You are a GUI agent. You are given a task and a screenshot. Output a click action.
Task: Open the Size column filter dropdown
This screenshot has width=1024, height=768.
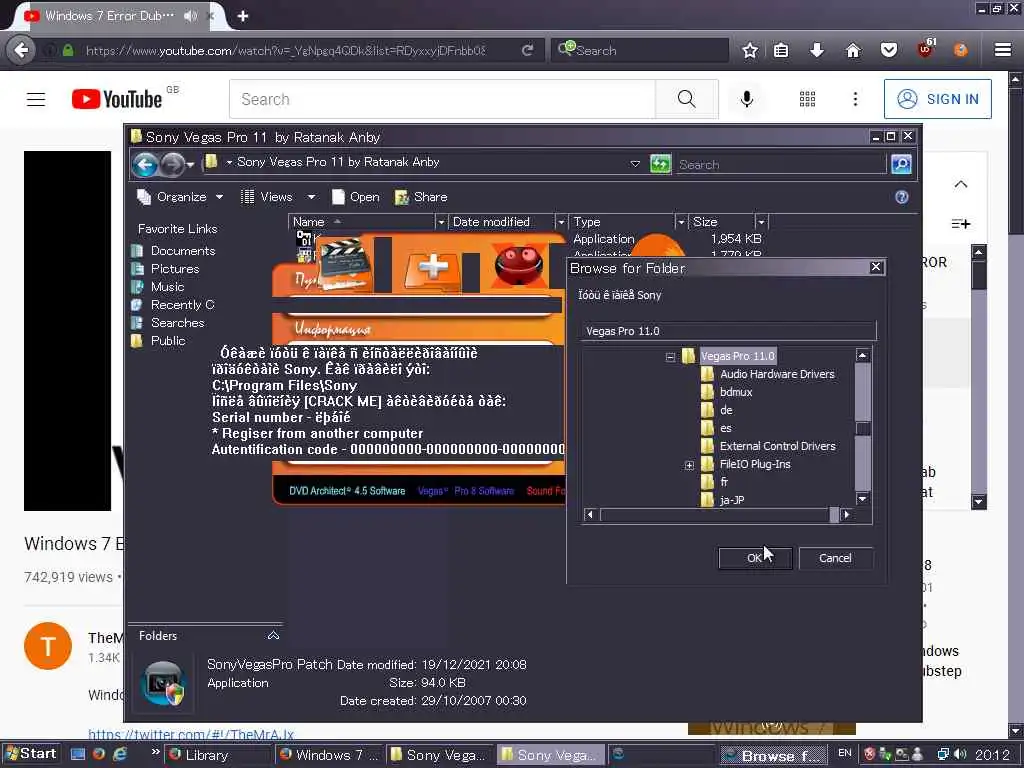pyautogui.click(x=761, y=223)
